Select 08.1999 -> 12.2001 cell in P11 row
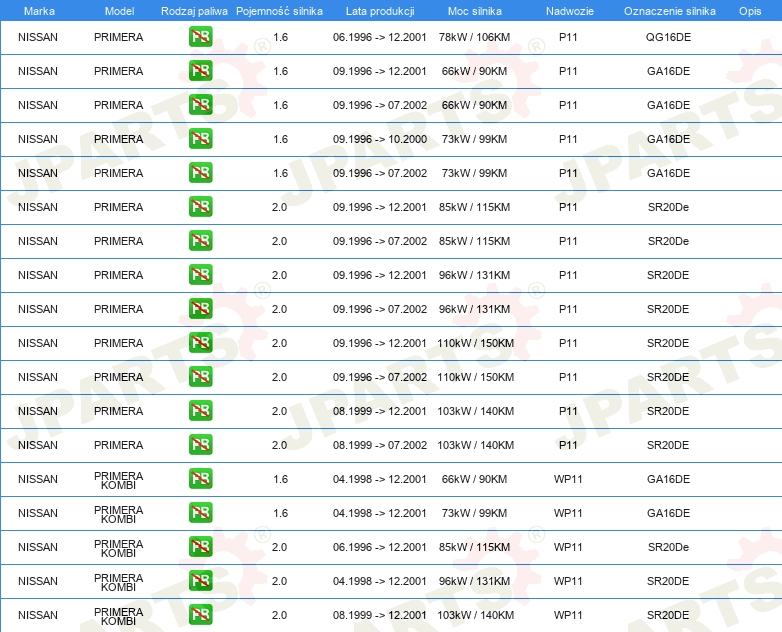This screenshot has height=632, width=782. point(380,411)
